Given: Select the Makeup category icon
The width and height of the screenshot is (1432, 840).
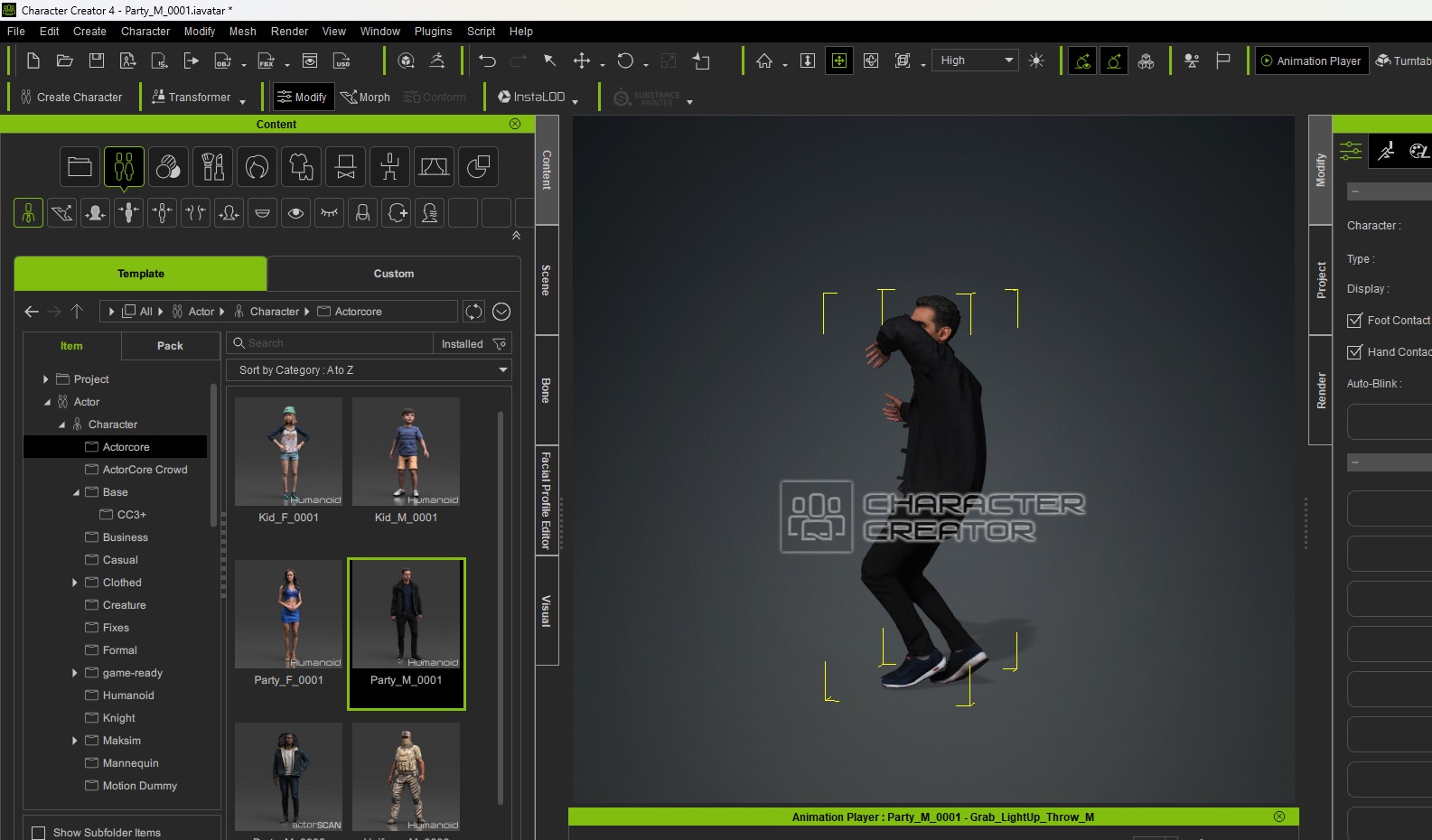Looking at the screenshot, I should (212, 167).
